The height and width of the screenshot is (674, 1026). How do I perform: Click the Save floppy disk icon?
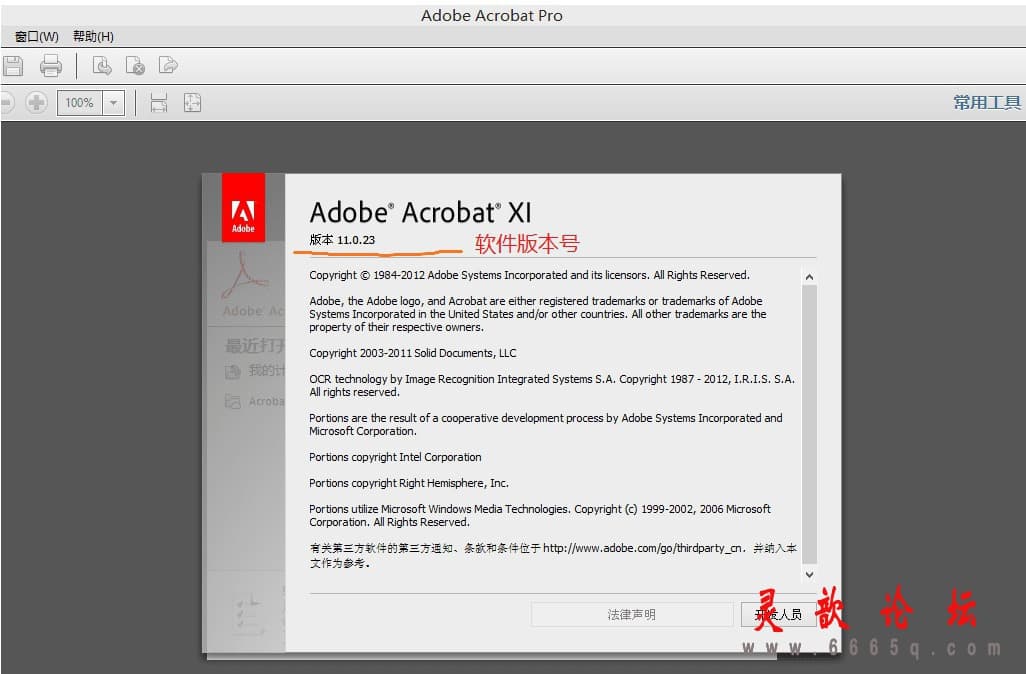(12, 65)
